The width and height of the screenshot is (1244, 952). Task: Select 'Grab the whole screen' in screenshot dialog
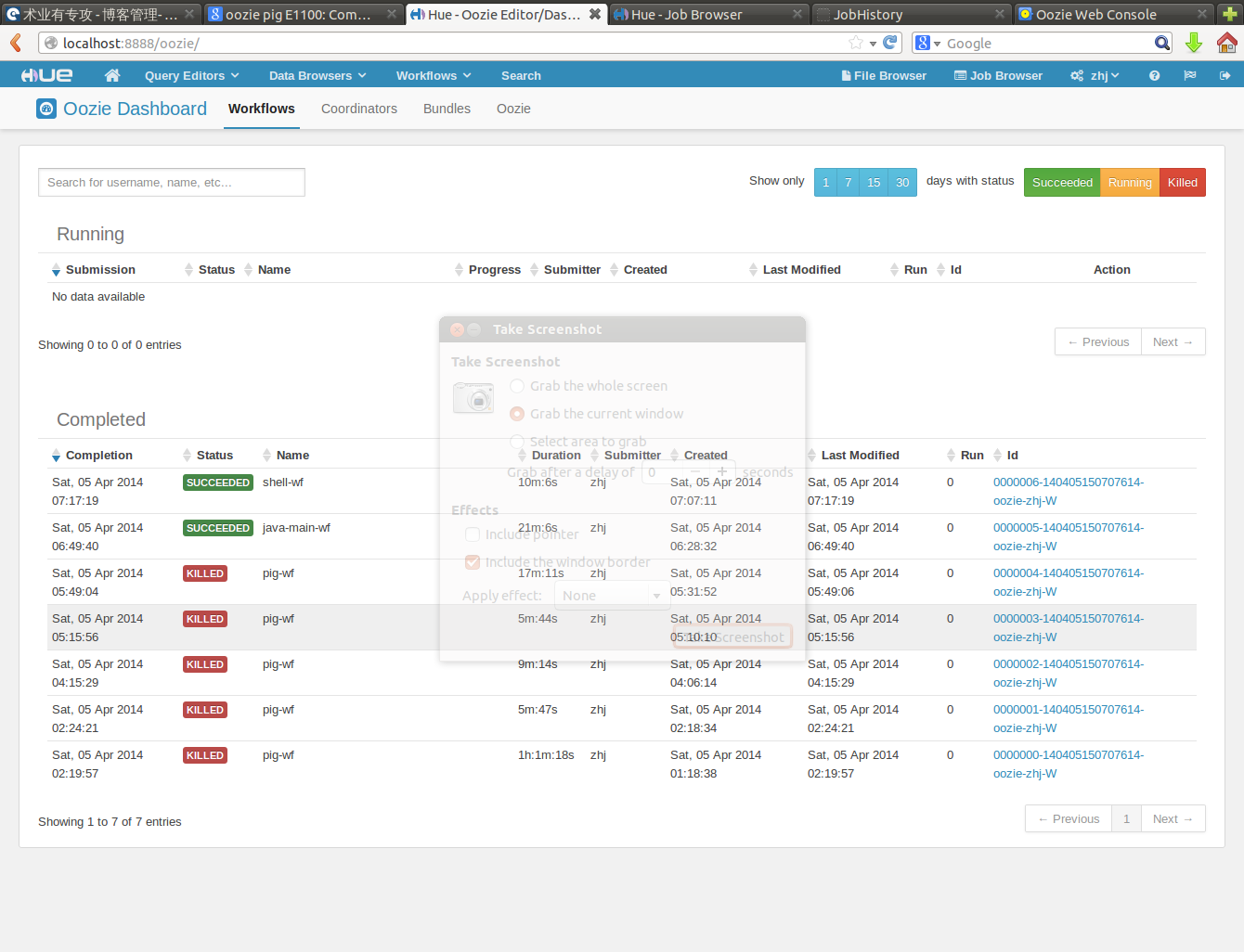(x=517, y=386)
